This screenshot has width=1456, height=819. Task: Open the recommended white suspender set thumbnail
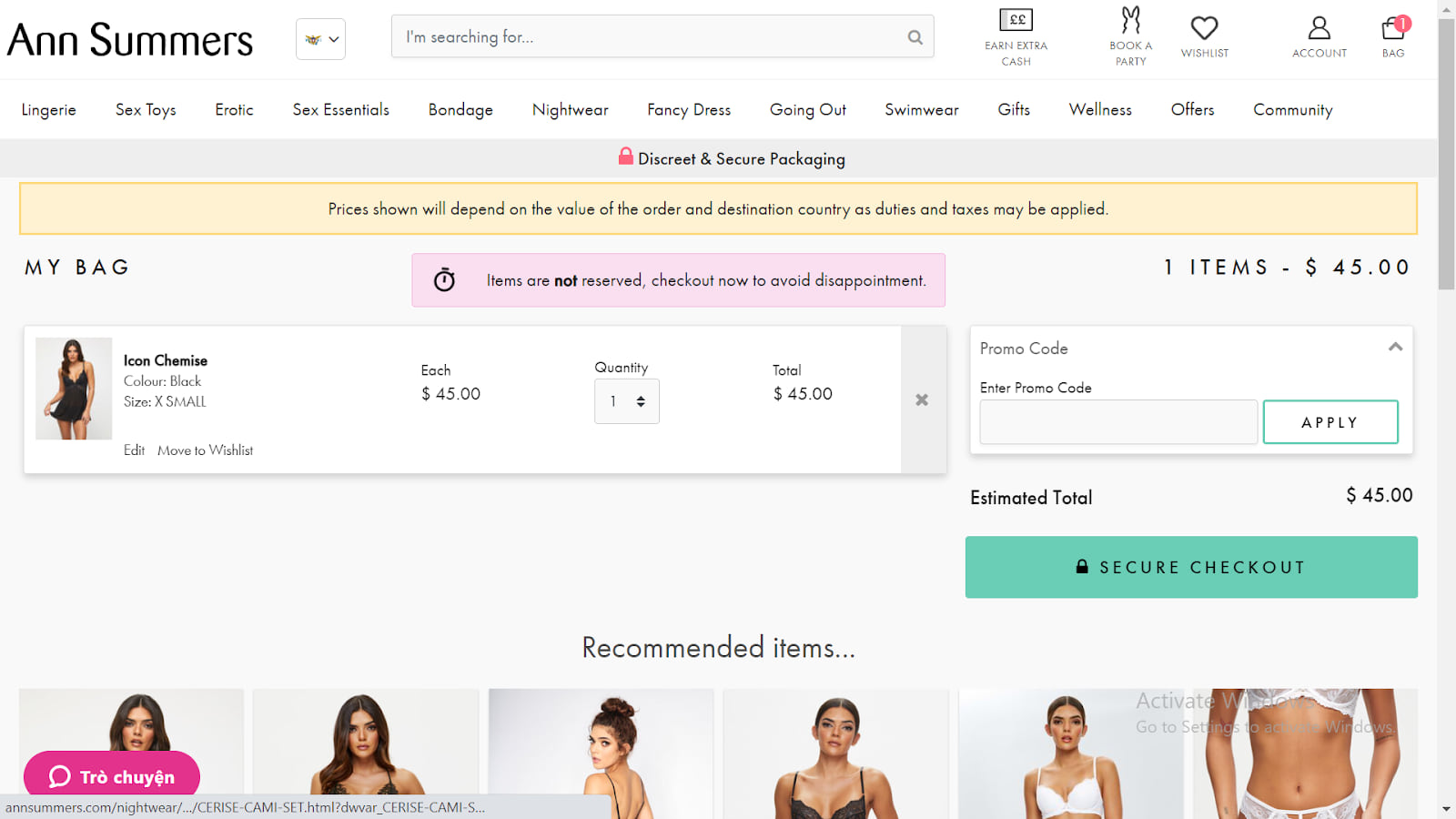[1305, 753]
